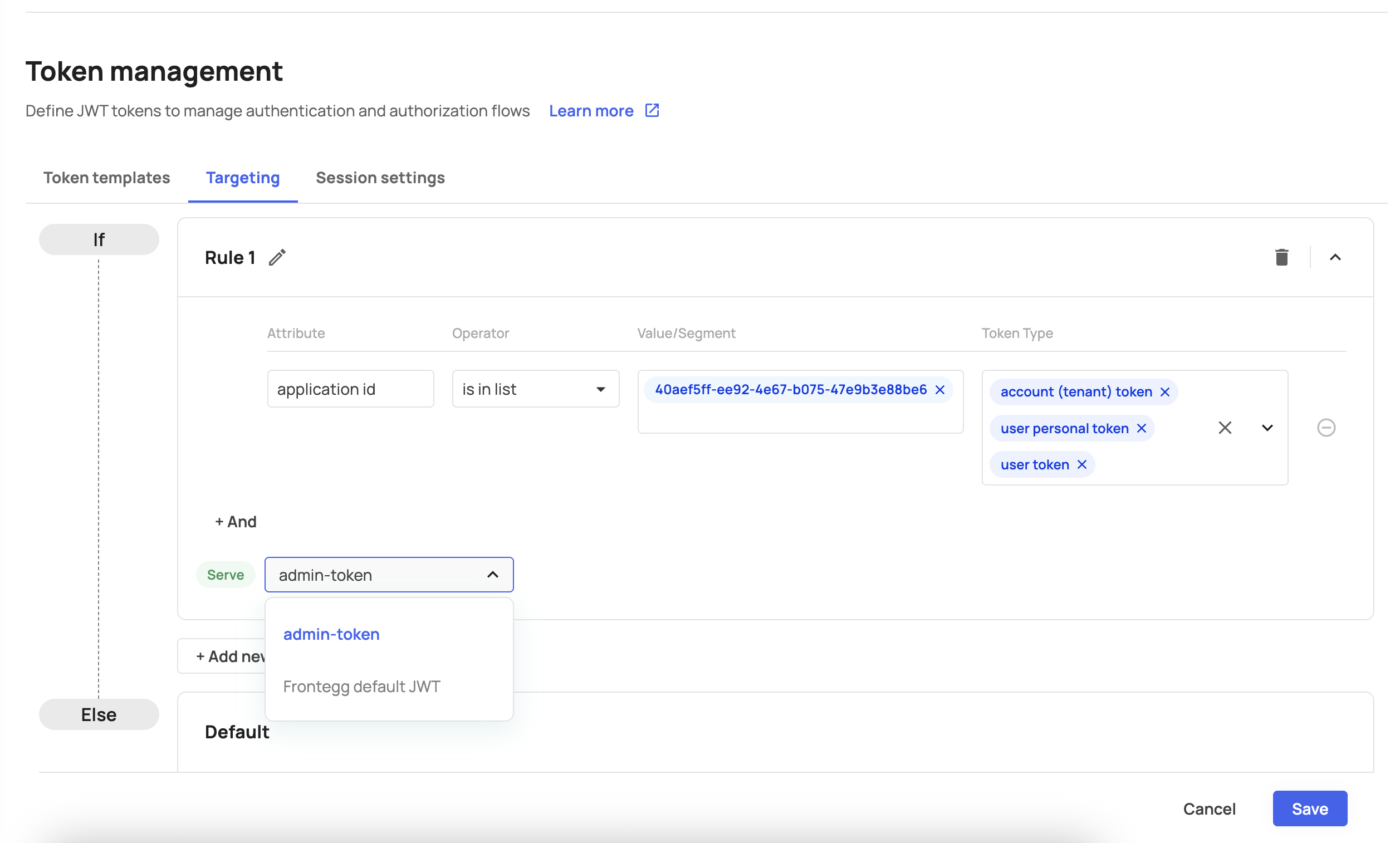1400x843 pixels.
Task: Choose Frontegg default JWT option
Action: tap(361, 686)
